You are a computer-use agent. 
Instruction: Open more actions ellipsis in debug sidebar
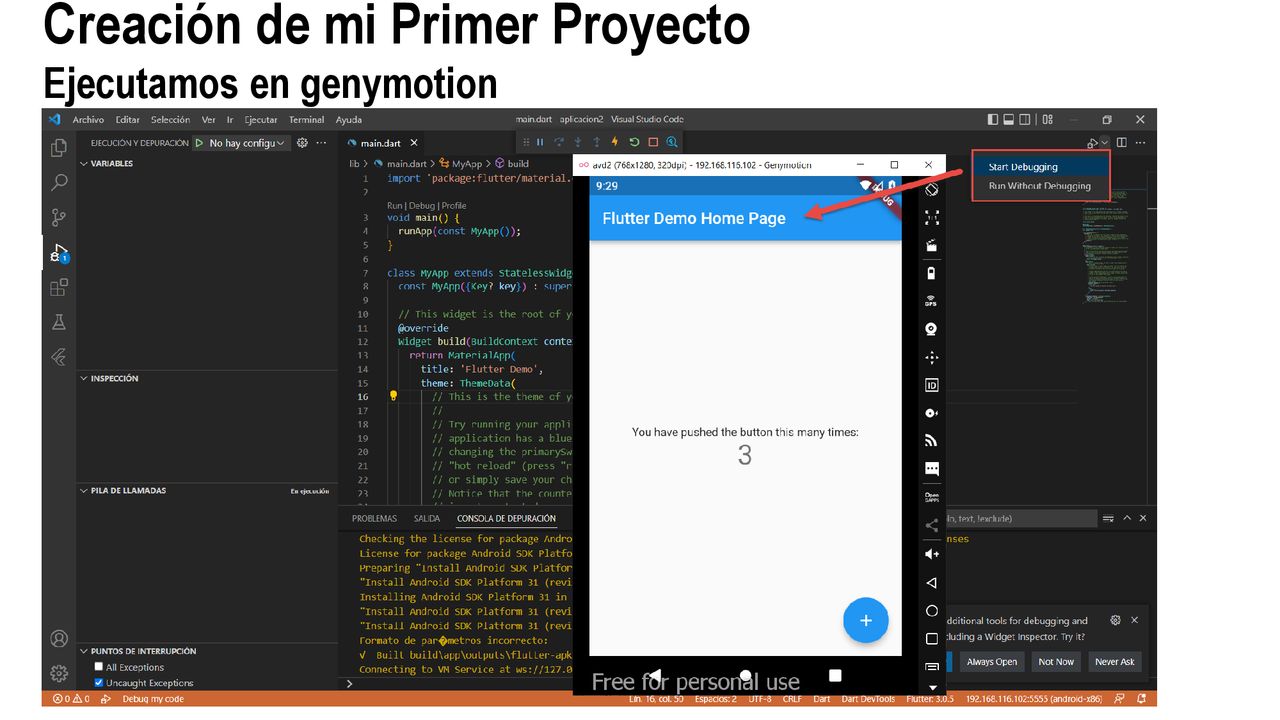pyautogui.click(x=321, y=143)
